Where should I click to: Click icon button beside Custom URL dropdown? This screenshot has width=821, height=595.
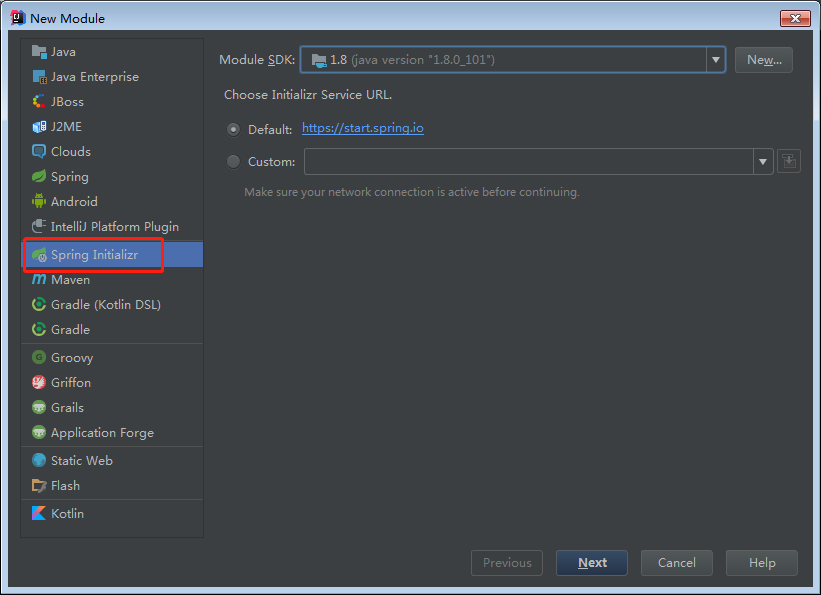789,161
